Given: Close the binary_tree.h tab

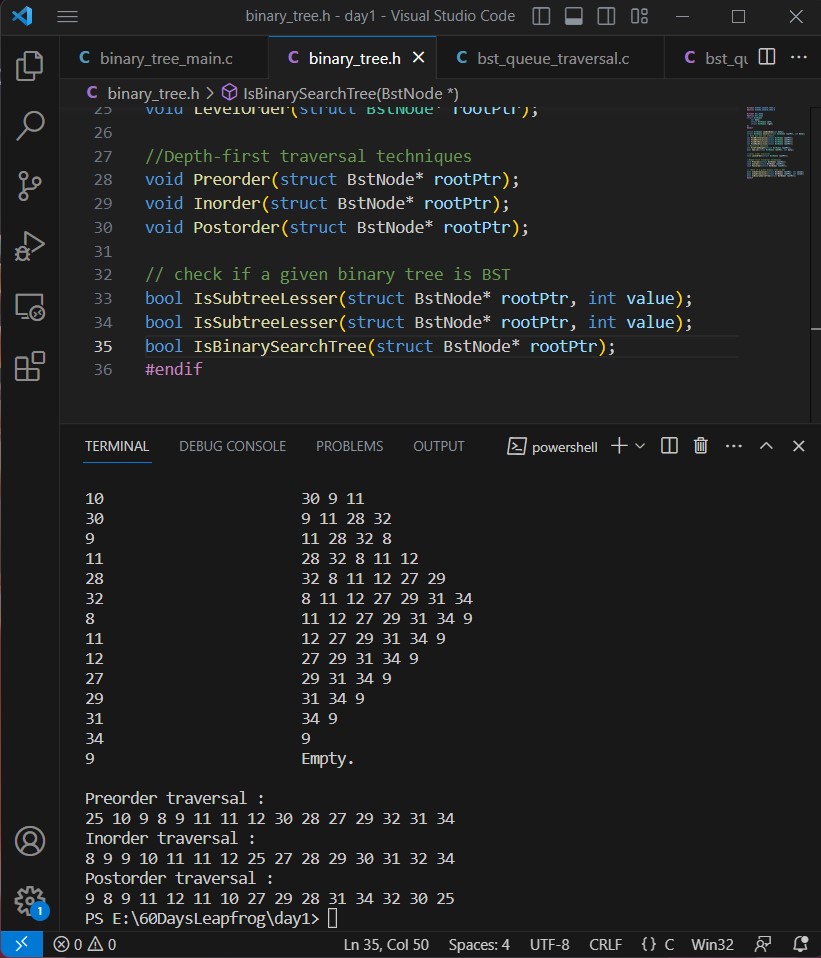Looking at the screenshot, I should (418, 57).
